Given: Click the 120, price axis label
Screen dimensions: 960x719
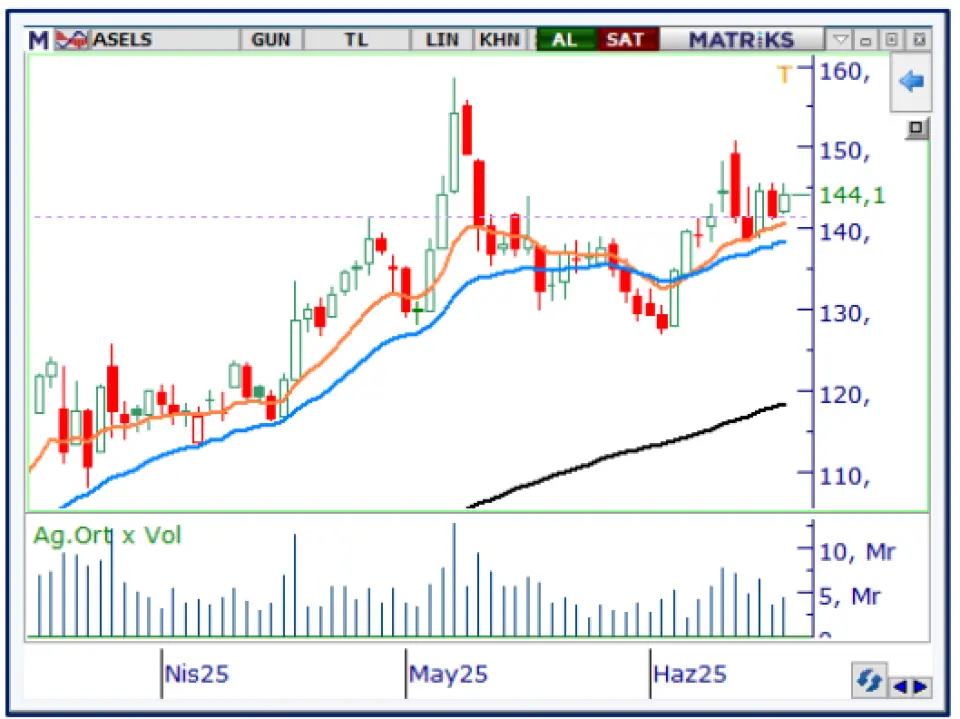Looking at the screenshot, I should [x=845, y=396].
